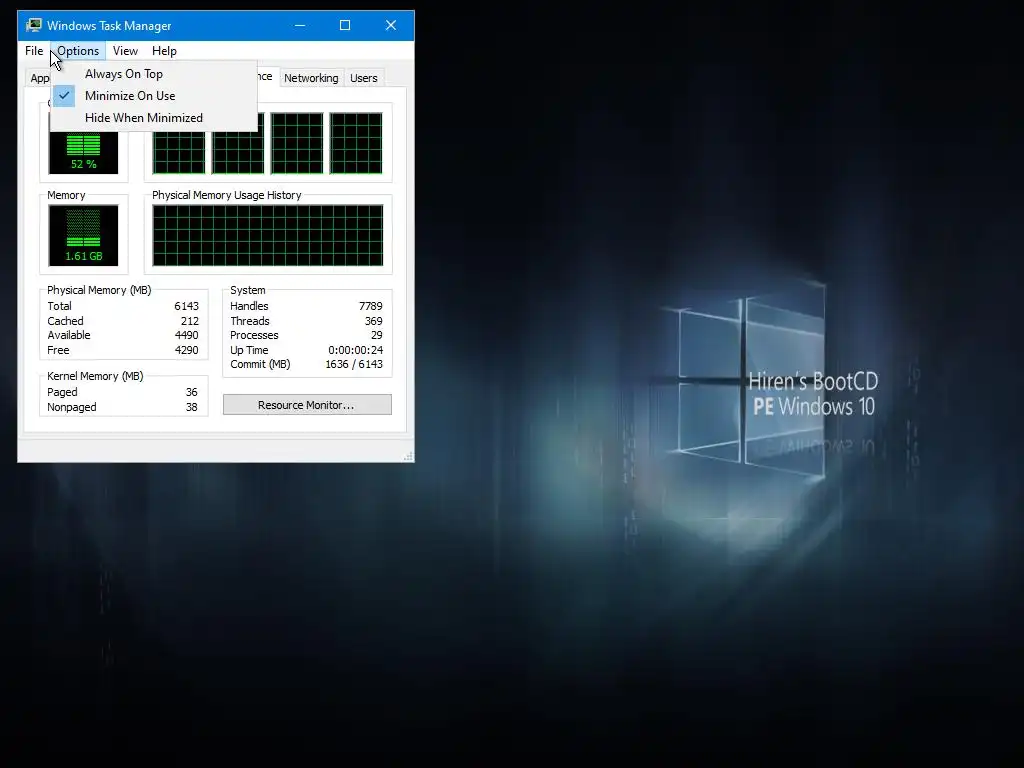The height and width of the screenshot is (768, 1024).
Task: Click the Up Time value 0:00:00:24
Action: pyautogui.click(x=355, y=350)
